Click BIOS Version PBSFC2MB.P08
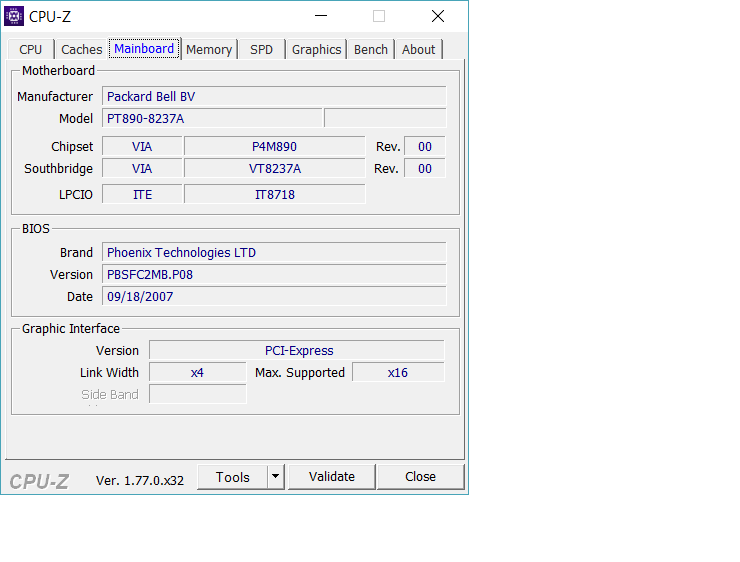740x562 pixels. pyautogui.click(x=274, y=275)
